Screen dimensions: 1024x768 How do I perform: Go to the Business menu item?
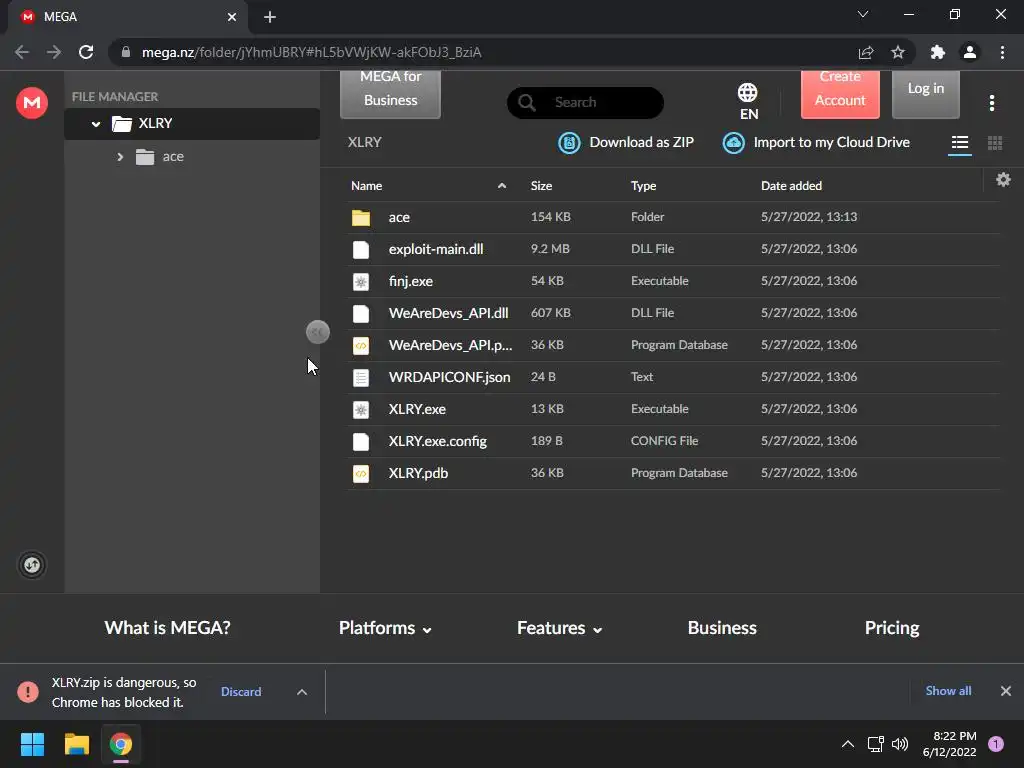[x=722, y=628]
